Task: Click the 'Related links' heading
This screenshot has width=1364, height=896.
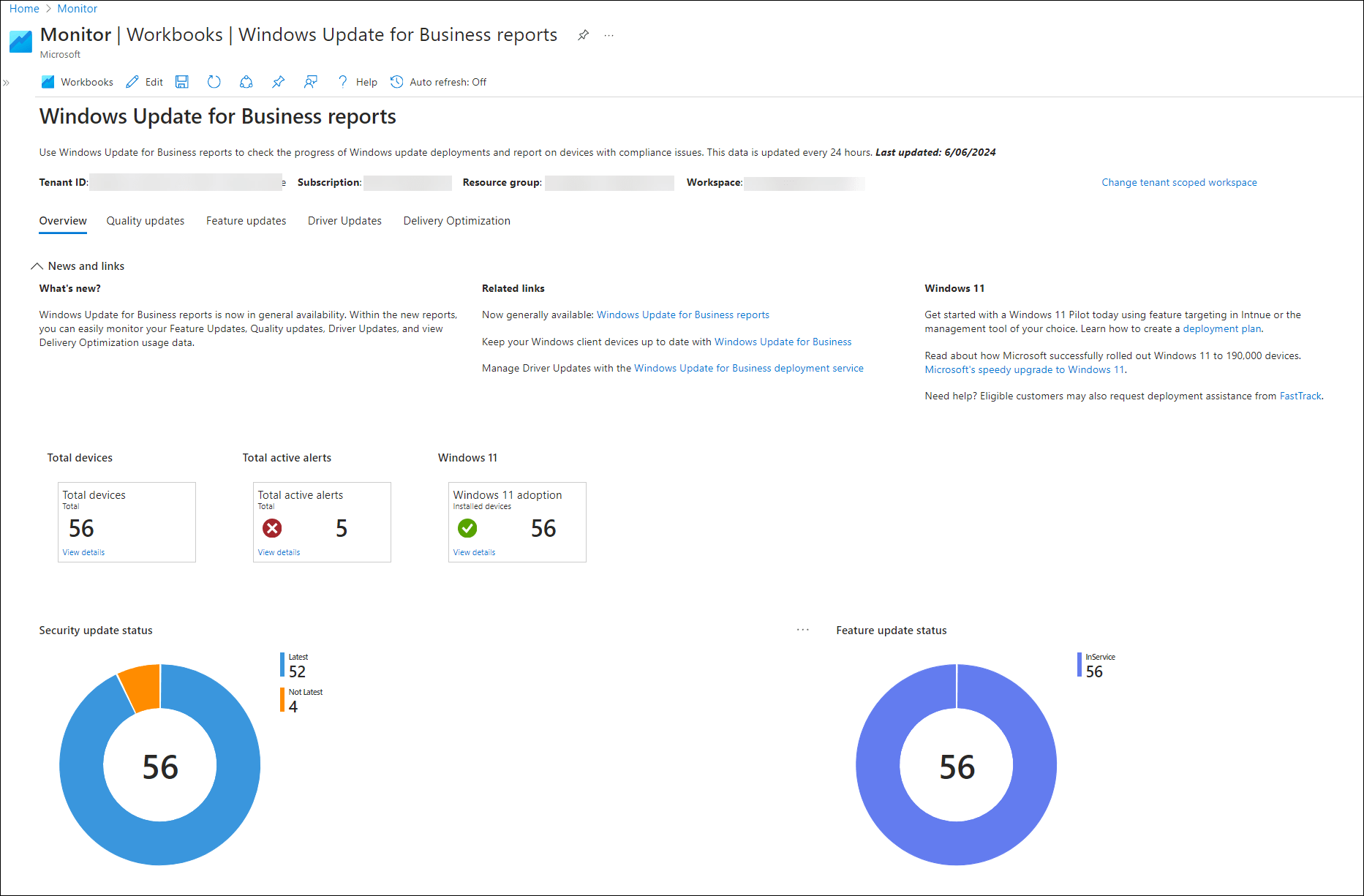Action: pyautogui.click(x=513, y=288)
